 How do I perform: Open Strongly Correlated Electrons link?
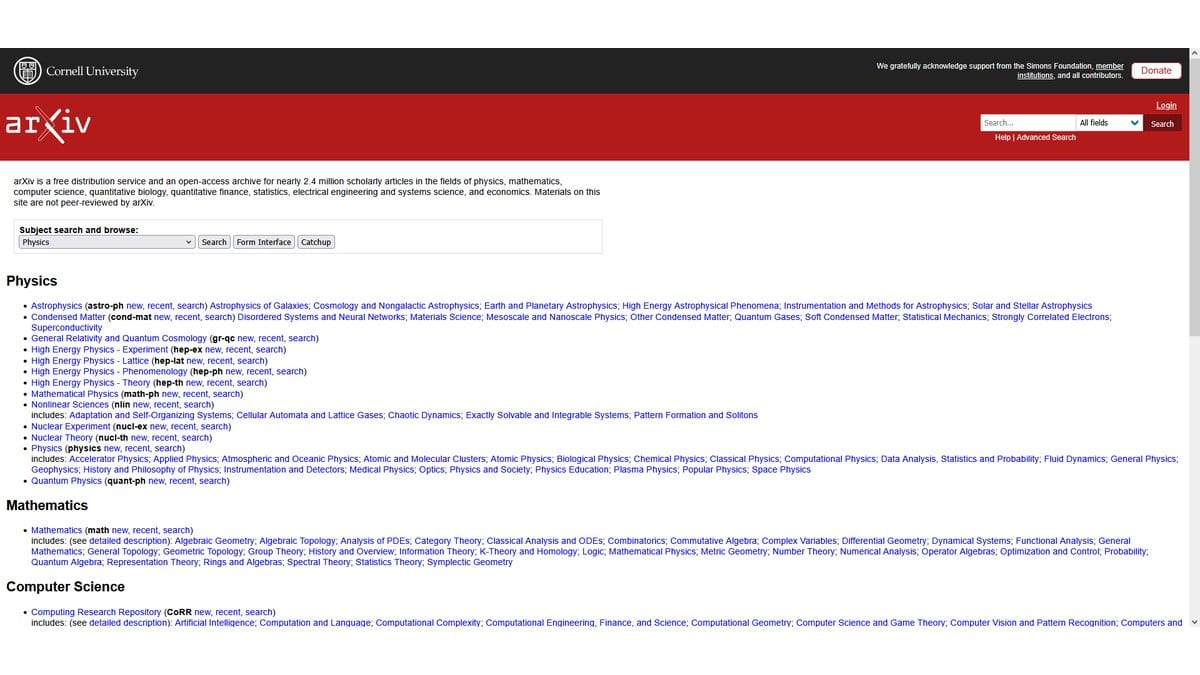click(x=1051, y=317)
